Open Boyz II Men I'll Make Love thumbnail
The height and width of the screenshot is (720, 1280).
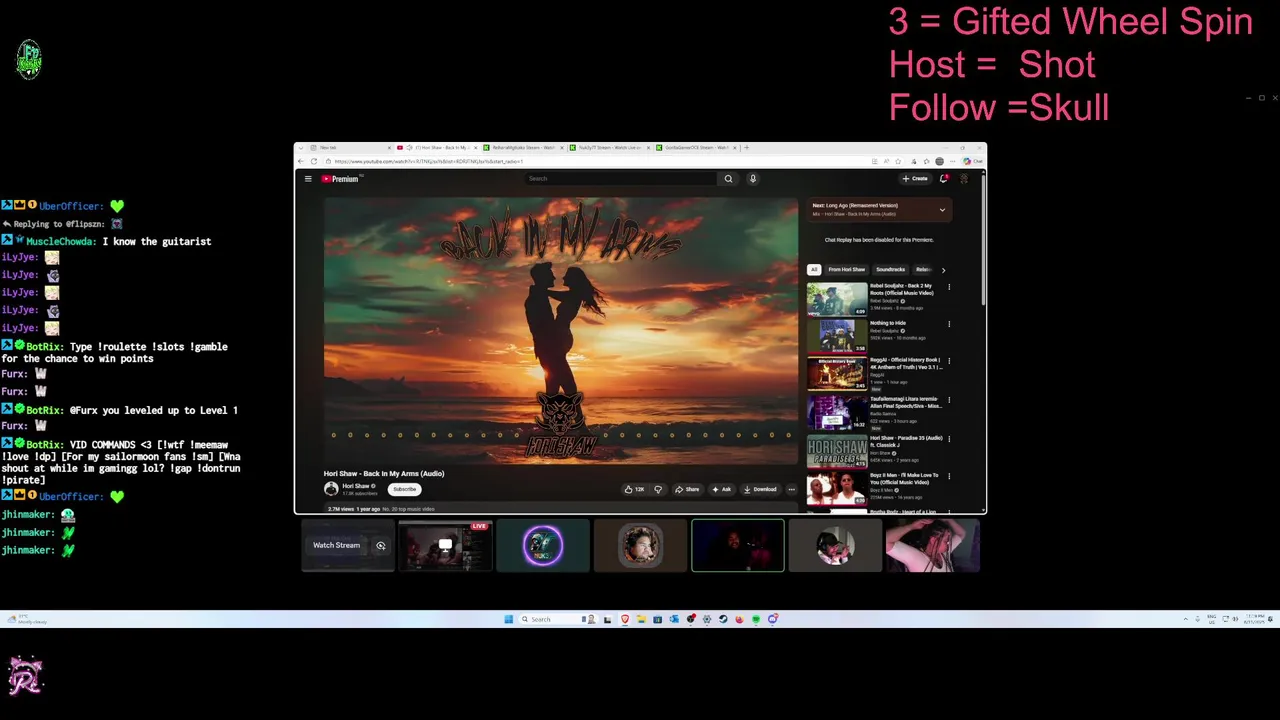(x=837, y=489)
